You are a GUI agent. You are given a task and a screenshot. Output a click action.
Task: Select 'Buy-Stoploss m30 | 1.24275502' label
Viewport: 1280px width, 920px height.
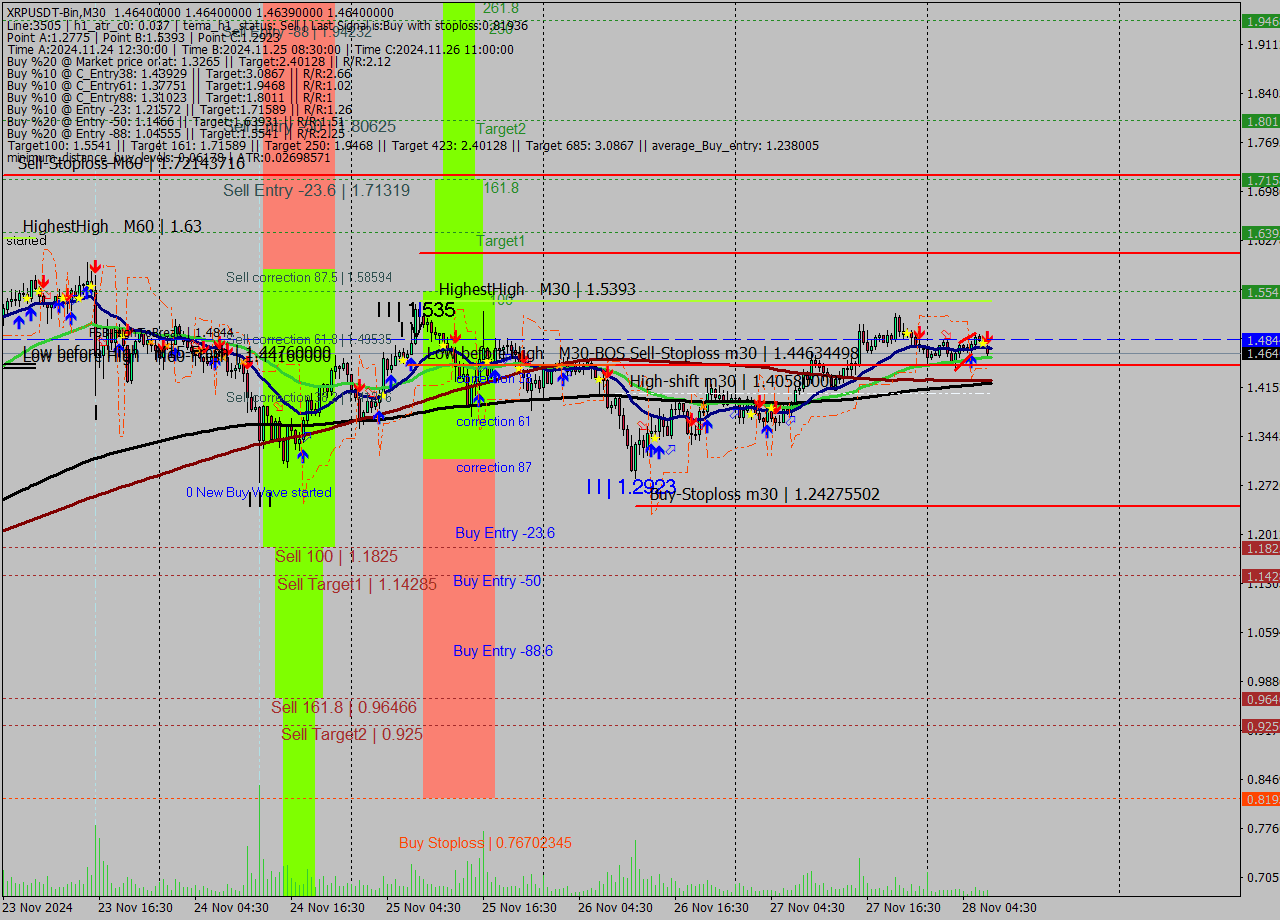coord(765,494)
